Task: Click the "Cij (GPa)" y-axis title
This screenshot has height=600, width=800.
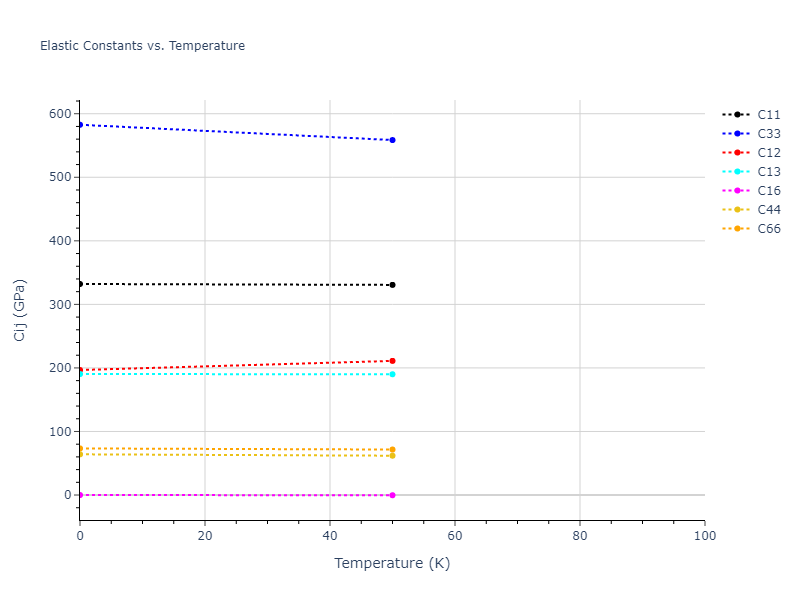Action: [20, 310]
